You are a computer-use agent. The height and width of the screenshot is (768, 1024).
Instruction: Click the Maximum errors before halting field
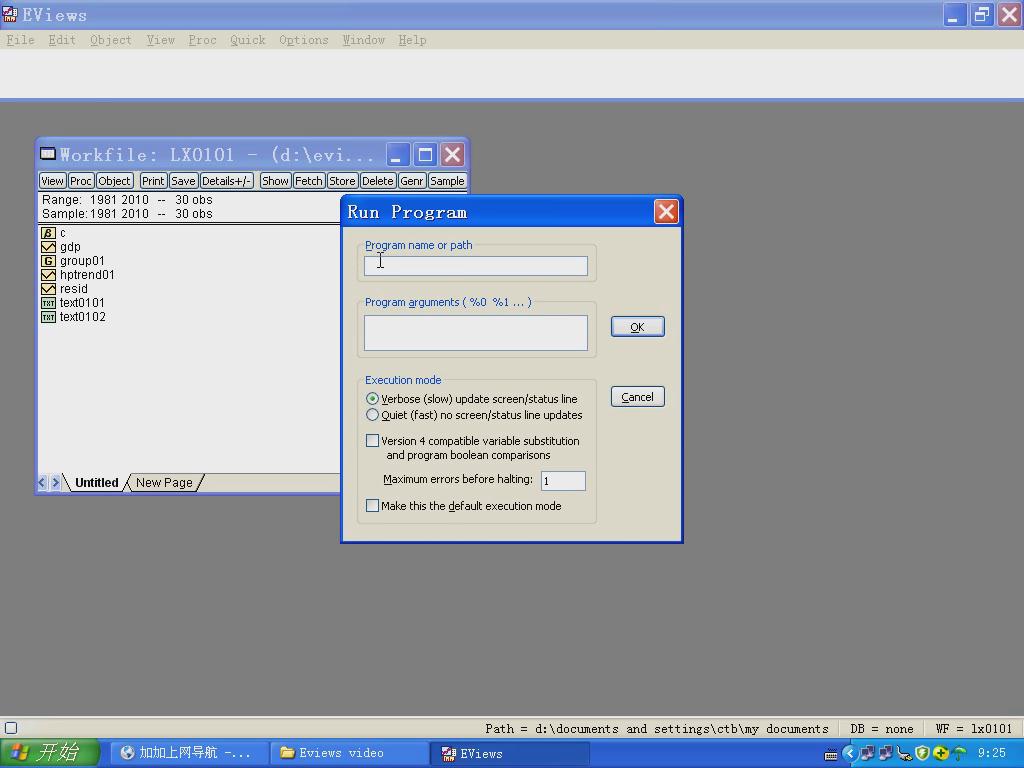pyautogui.click(x=563, y=481)
